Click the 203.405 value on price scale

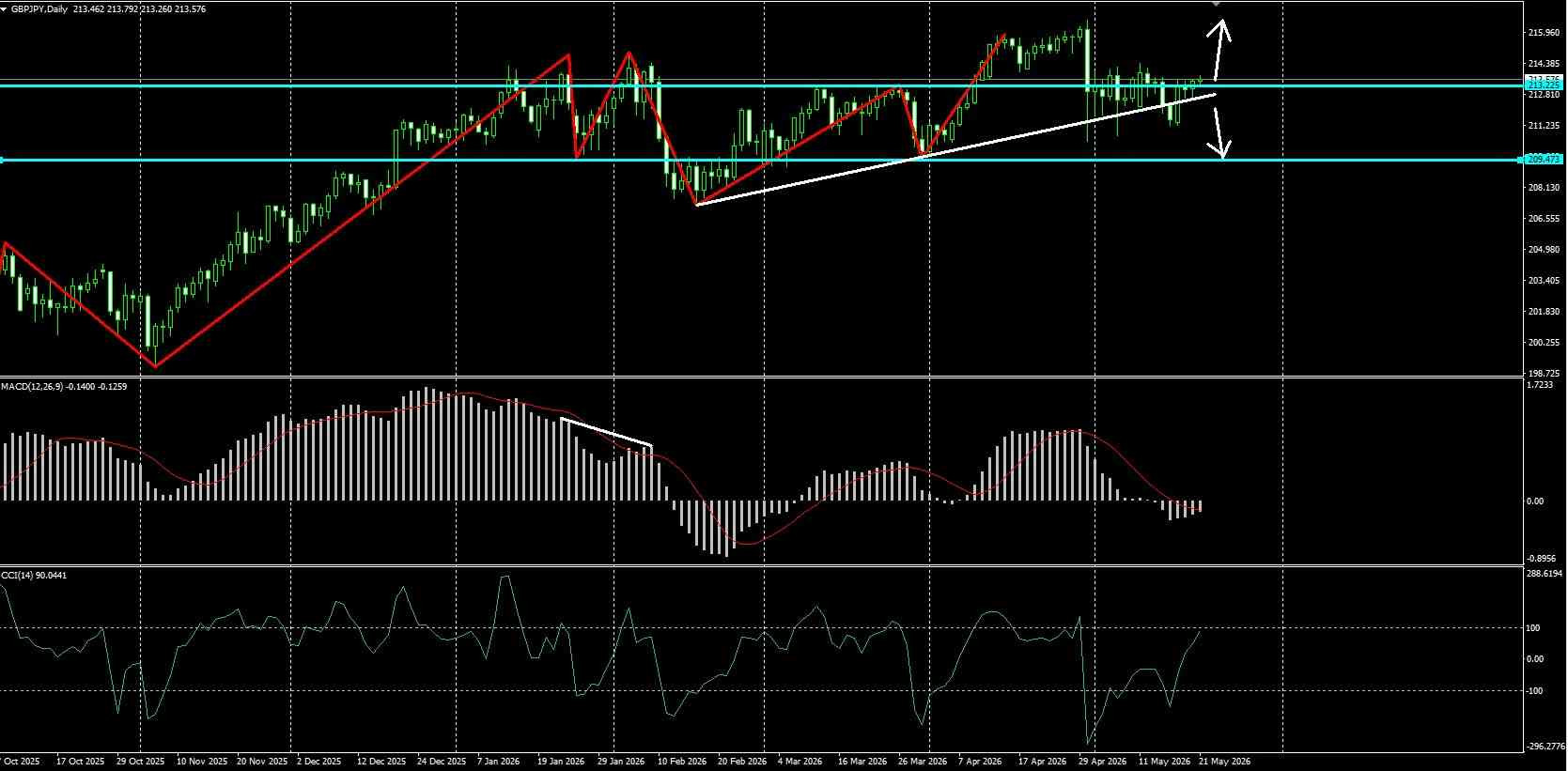[1544, 281]
